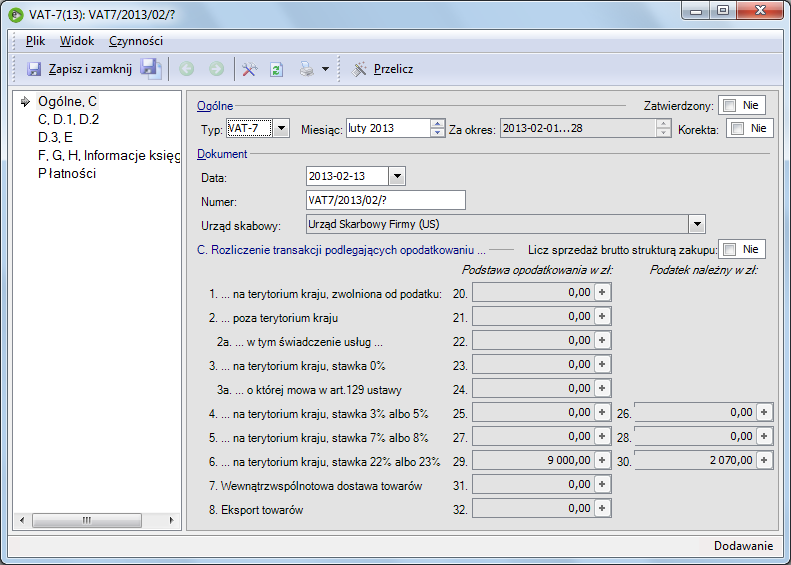Screen dimensions: 791x565
Task: Click the printer icon
Action: tap(306, 69)
